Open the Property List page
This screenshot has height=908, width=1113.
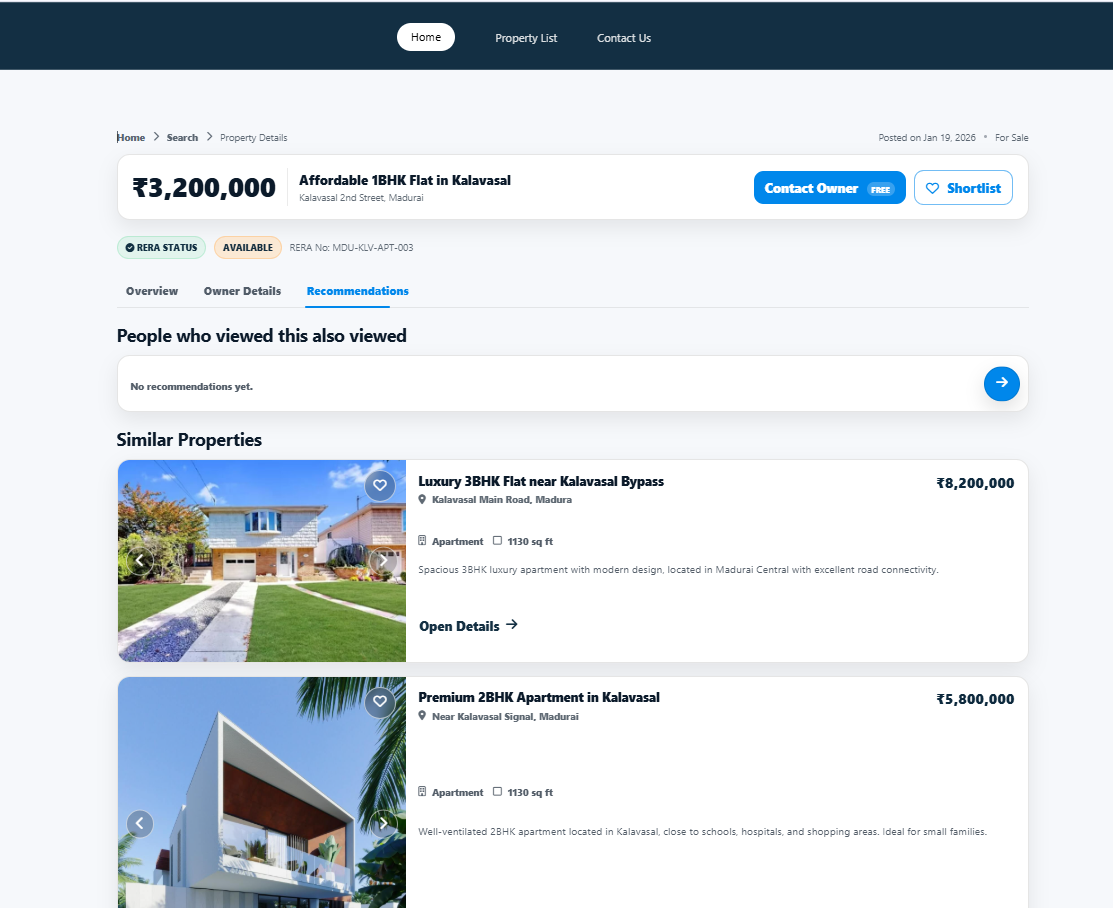point(526,38)
